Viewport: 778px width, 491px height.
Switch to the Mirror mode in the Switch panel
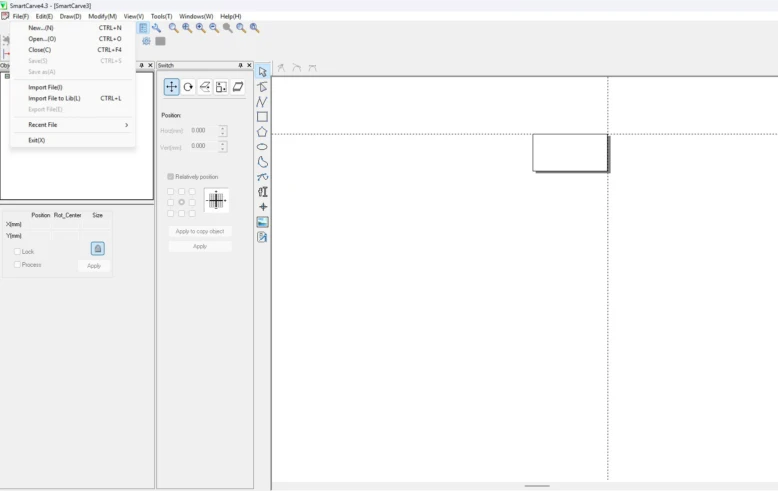[204, 87]
